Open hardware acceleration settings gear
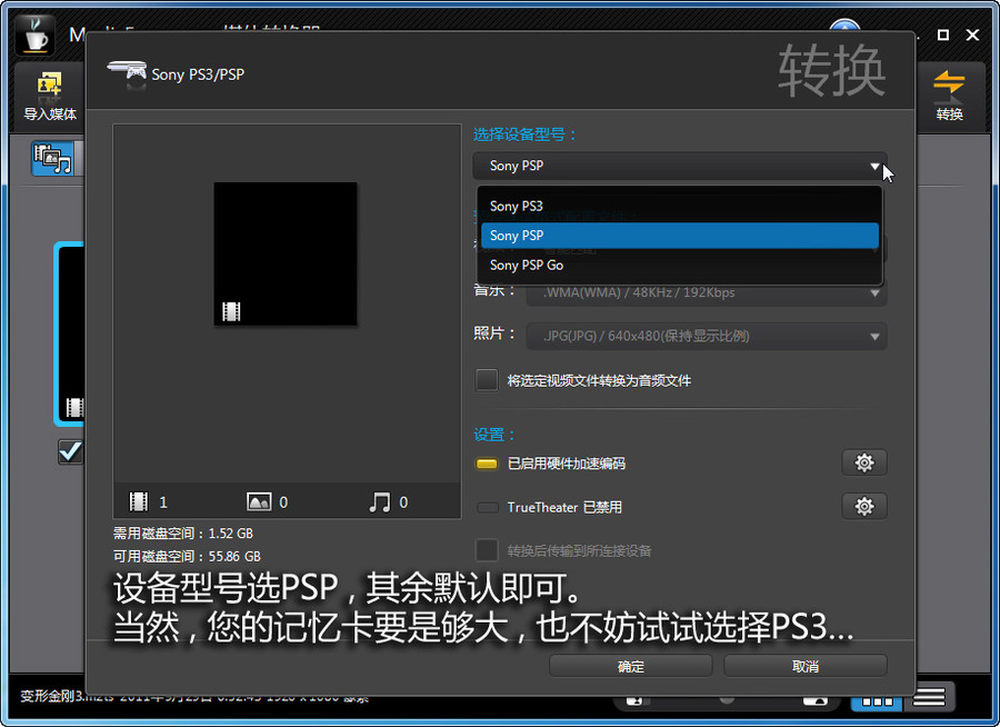This screenshot has width=1000, height=727. click(x=864, y=462)
